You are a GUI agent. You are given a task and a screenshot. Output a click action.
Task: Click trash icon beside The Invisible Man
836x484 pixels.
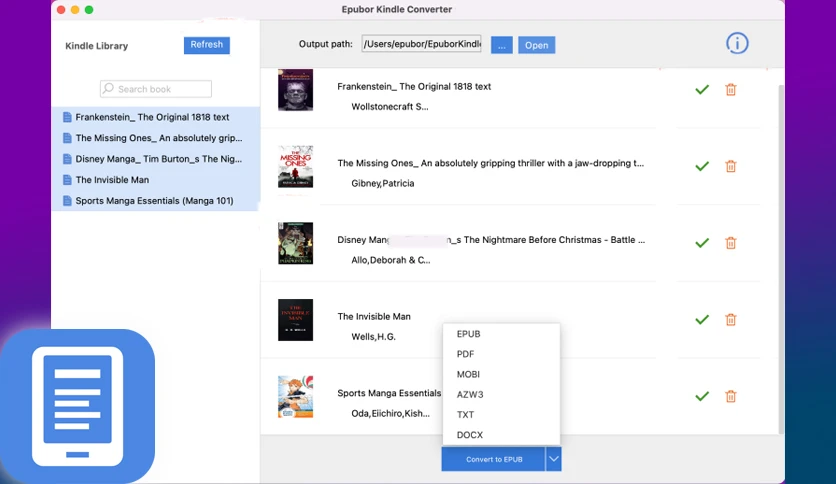click(730, 320)
